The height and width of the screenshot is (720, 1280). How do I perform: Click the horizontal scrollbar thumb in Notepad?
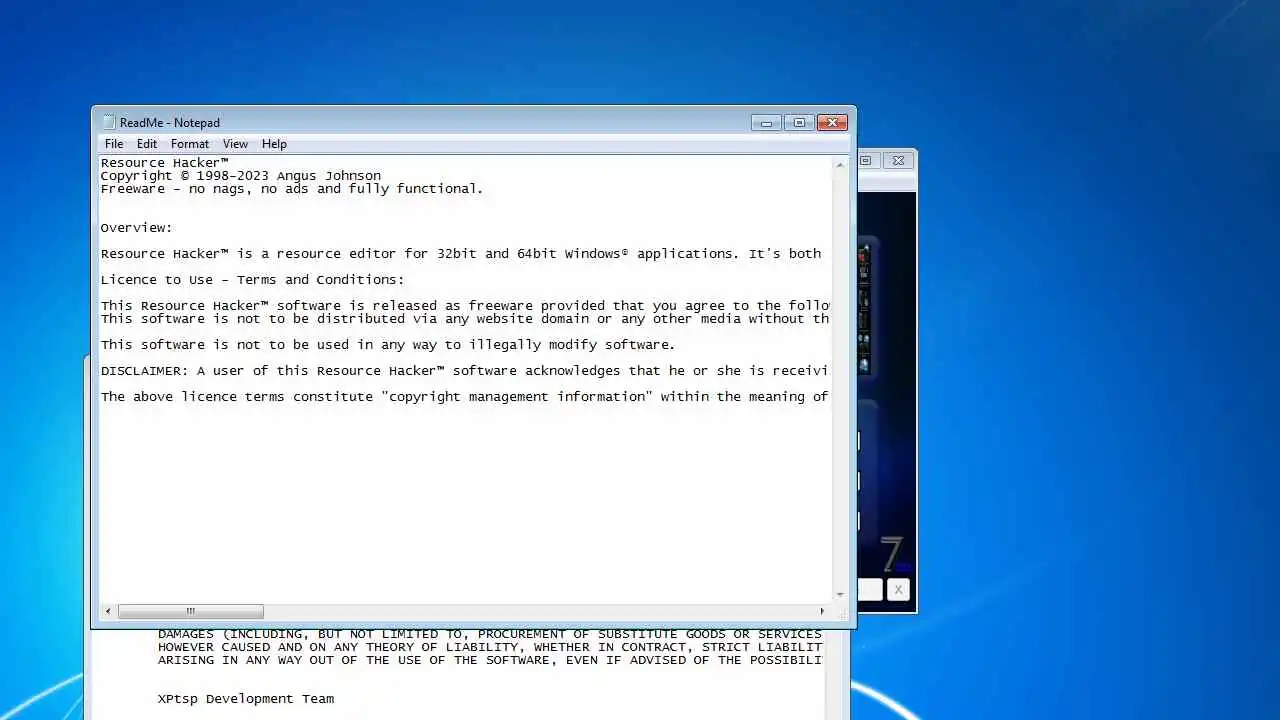pyautogui.click(x=190, y=611)
